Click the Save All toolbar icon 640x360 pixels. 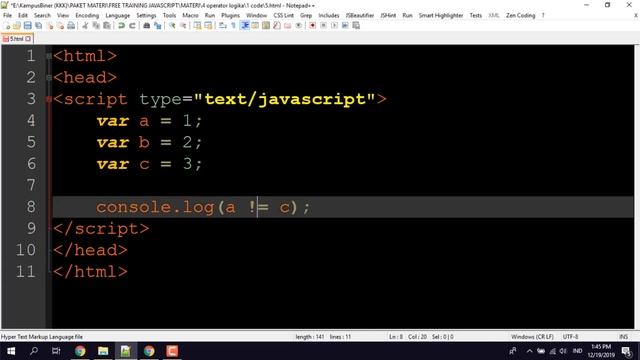click(x=38, y=25)
